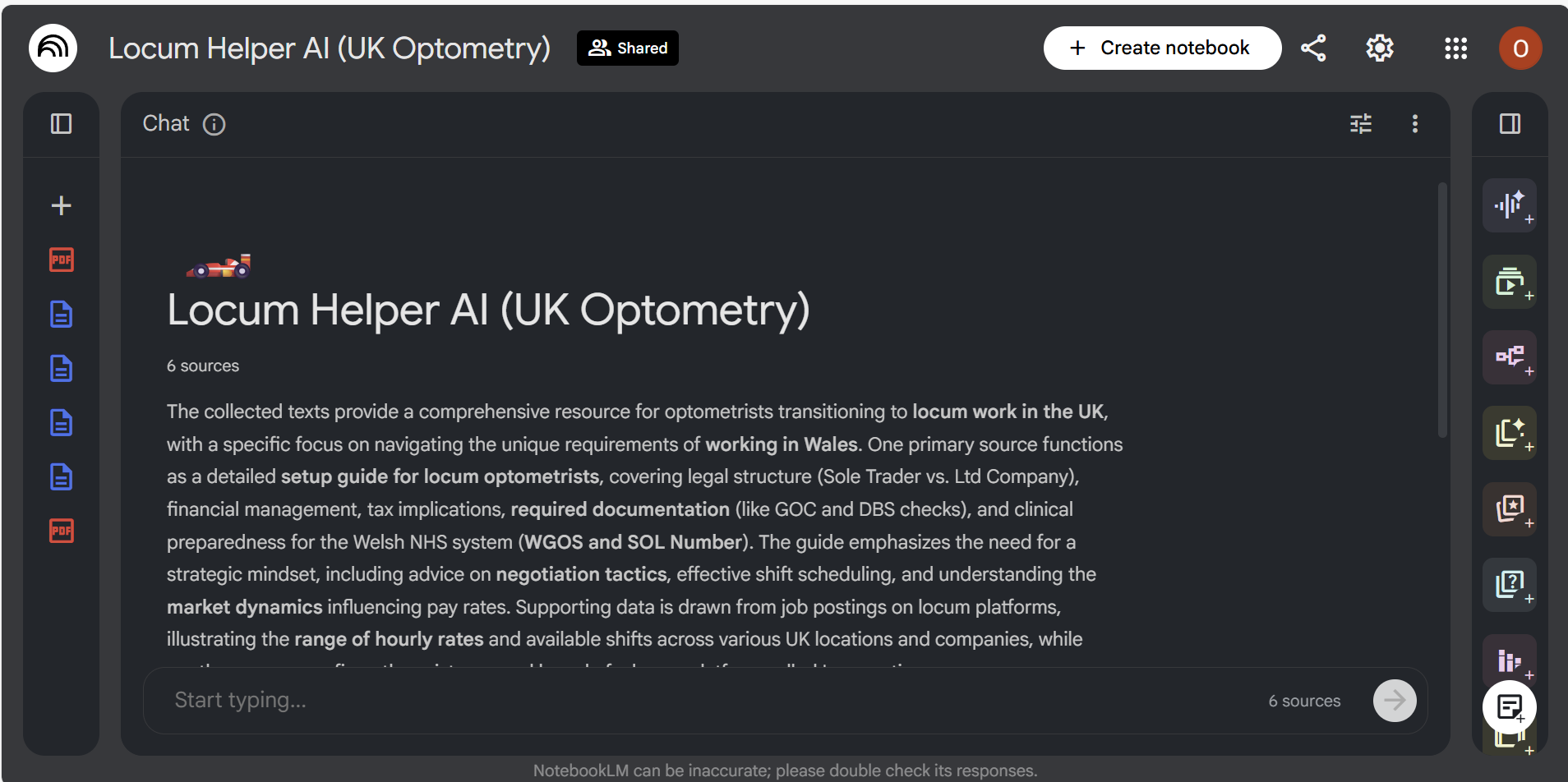Add a new note
This screenshot has height=782, width=1568.
pos(1510,707)
